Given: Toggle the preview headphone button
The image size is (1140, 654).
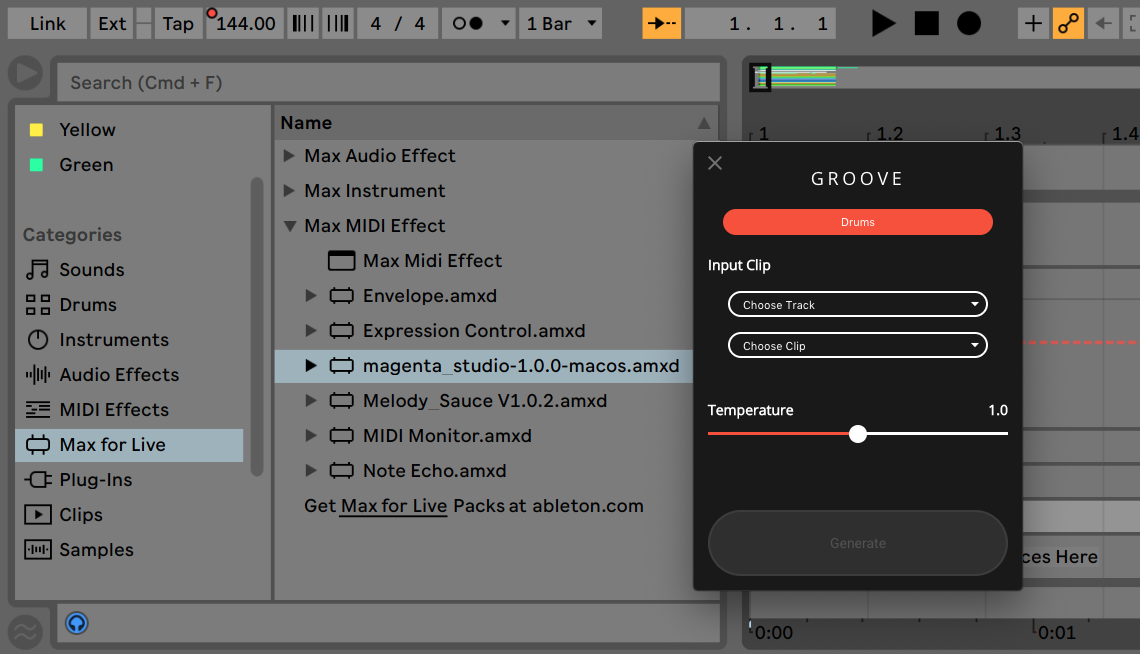Looking at the screenshot, I should pyautogui.click(x=76, y=623).
